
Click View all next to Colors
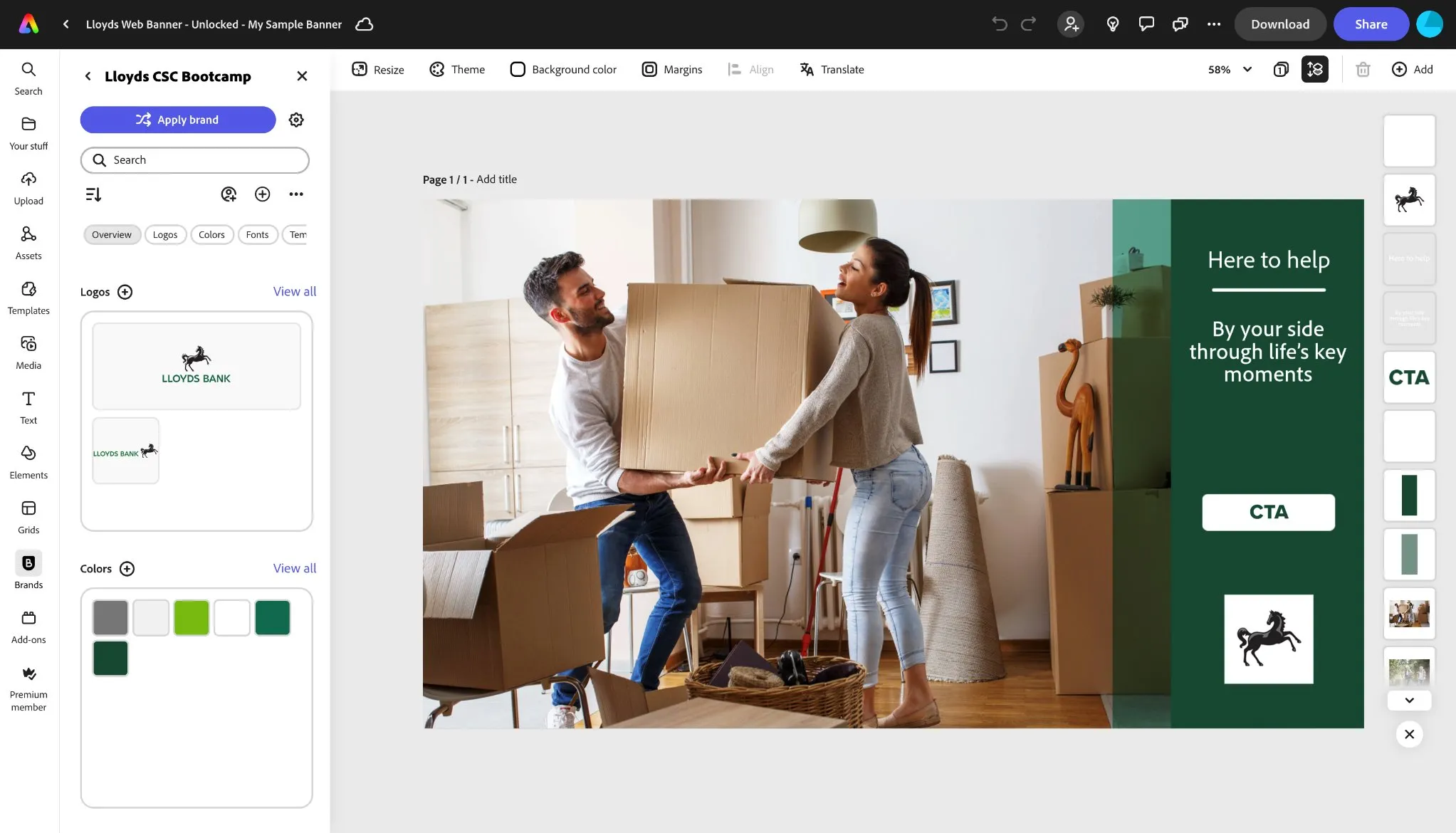[x=295, y=568]
